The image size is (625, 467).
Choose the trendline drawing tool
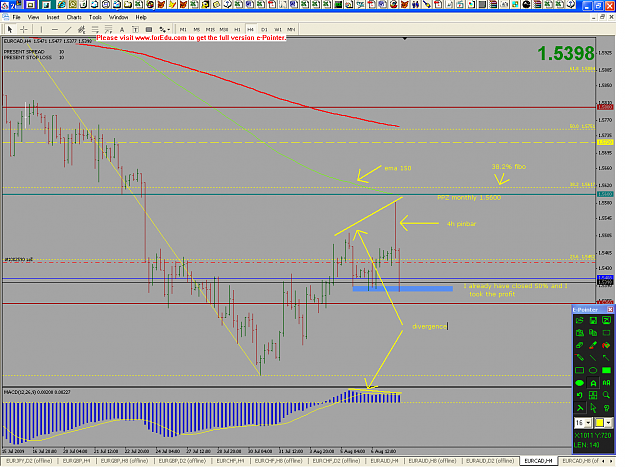click(x=68, y=29)
